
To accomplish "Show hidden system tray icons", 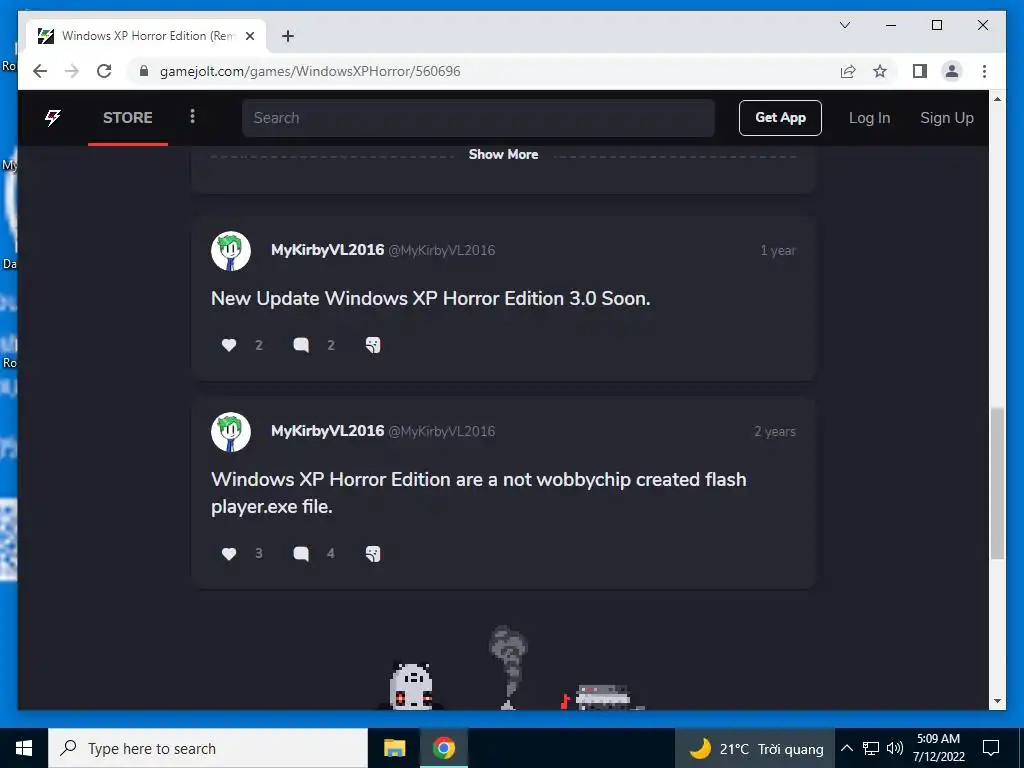I will 846,748.
